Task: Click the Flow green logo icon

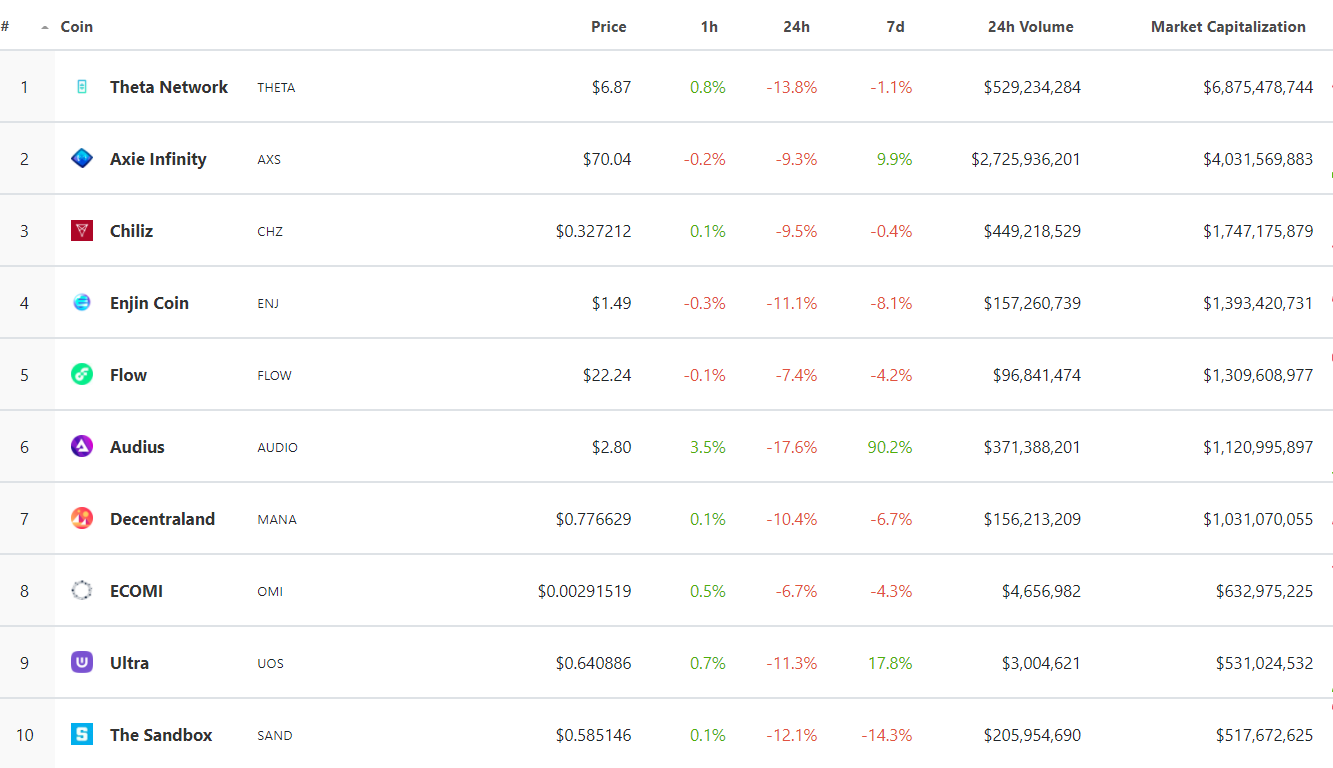Action: point(82,375)
